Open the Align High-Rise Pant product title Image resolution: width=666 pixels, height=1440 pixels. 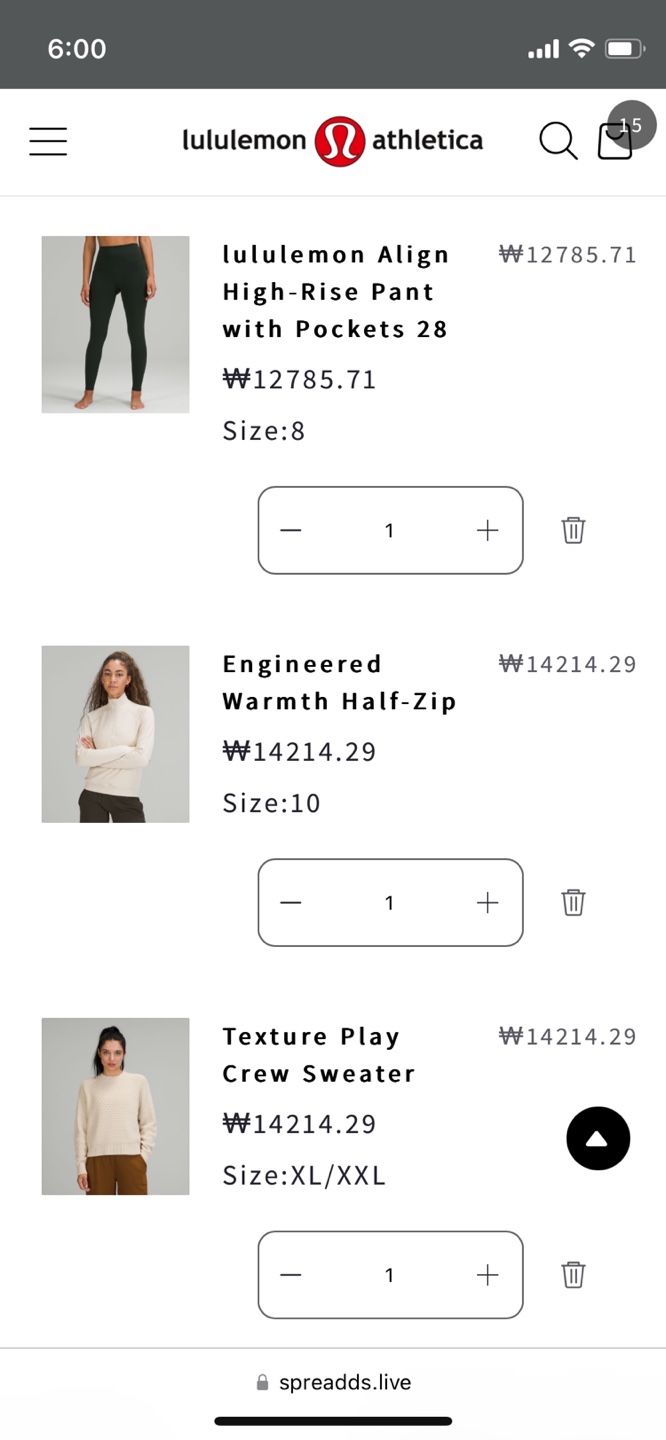tap(335, 292)
